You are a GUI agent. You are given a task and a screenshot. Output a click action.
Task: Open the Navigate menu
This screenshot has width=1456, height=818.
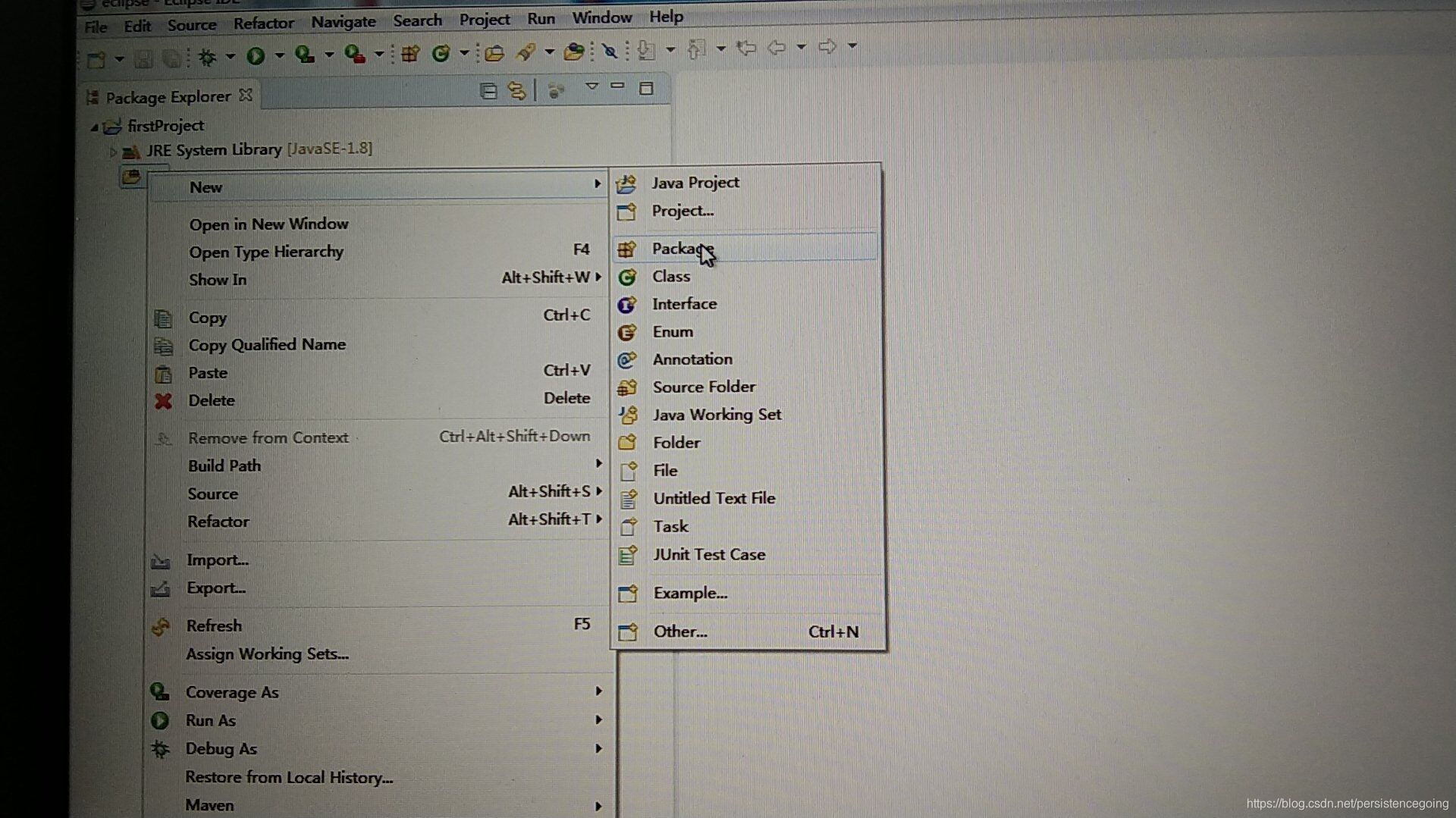tap(344, 22)
